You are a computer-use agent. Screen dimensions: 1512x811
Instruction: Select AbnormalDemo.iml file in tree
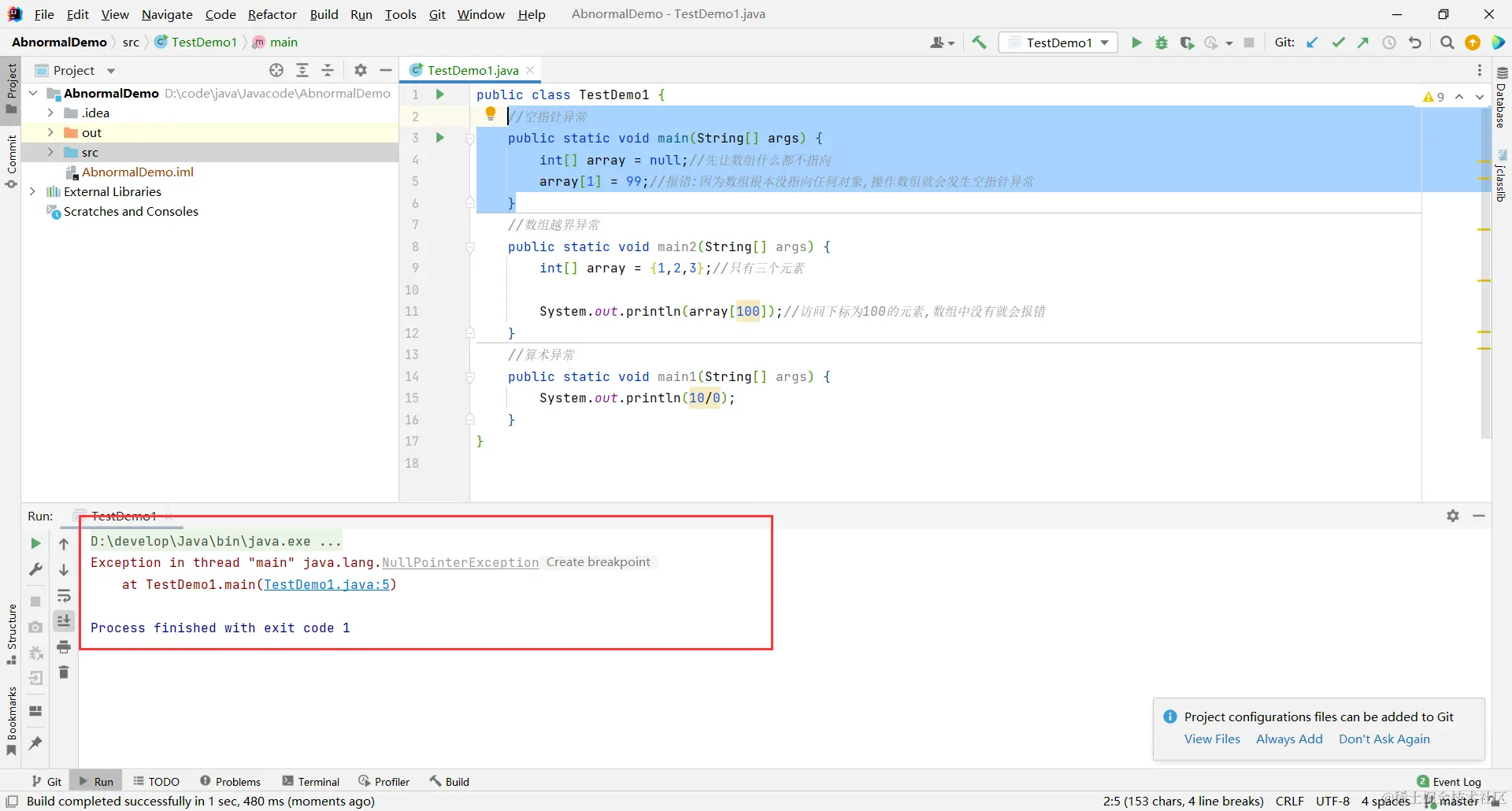click(137, 172)
